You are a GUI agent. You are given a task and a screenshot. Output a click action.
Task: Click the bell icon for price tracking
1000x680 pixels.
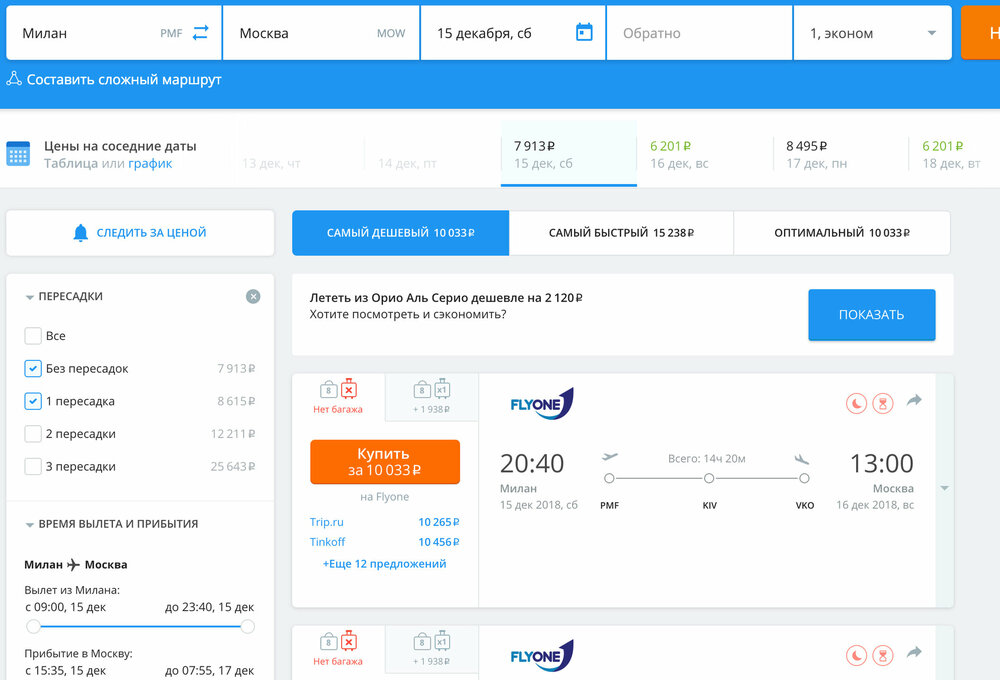point(80,233)
